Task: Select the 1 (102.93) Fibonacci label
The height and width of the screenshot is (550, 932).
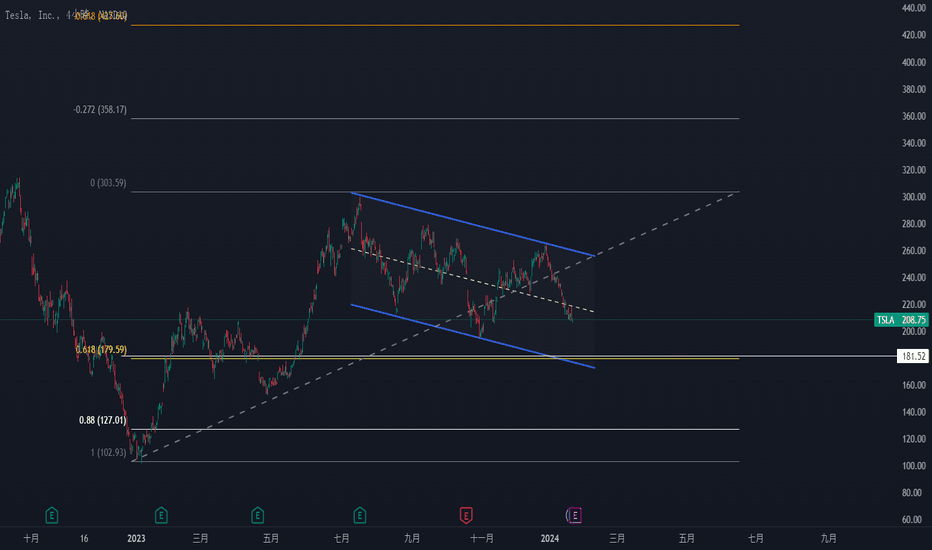Action: 108,452
